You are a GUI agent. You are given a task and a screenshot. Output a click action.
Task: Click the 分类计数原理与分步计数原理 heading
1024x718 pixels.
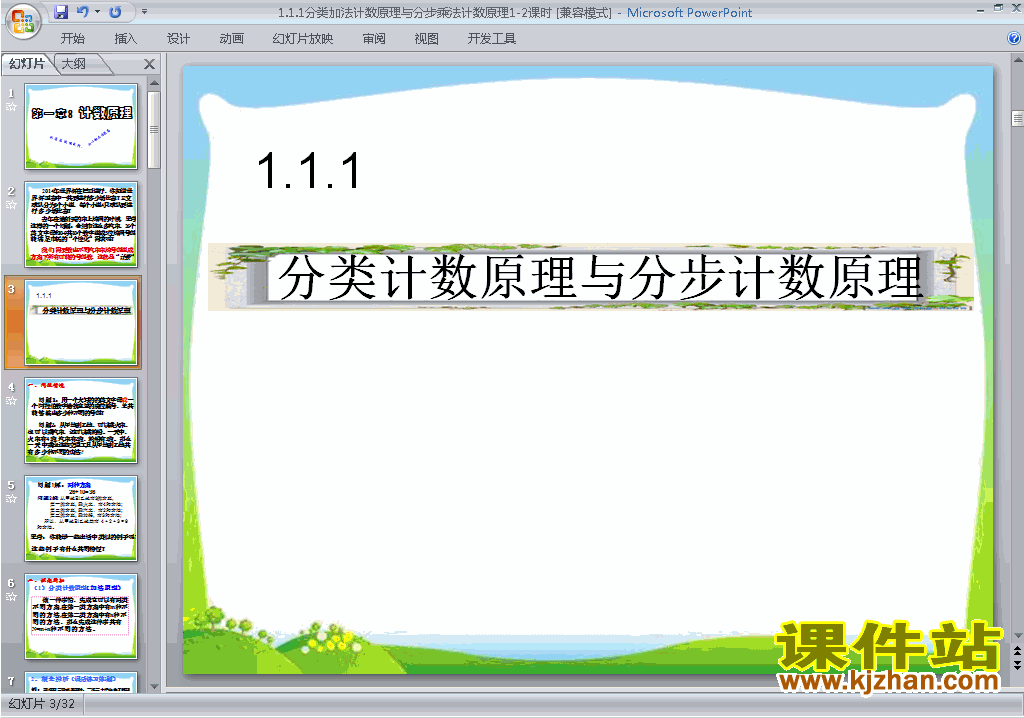tap(600, 277)
